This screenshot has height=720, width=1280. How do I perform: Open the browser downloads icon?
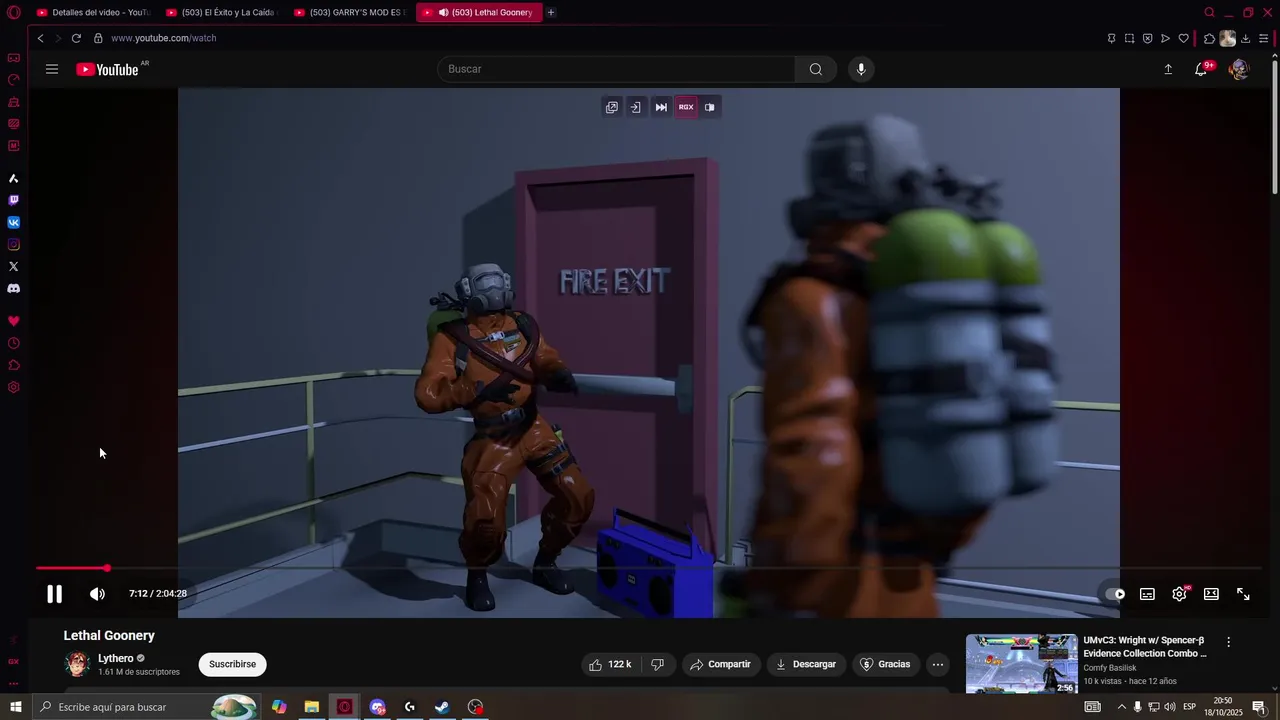[x=1245, y=38]
